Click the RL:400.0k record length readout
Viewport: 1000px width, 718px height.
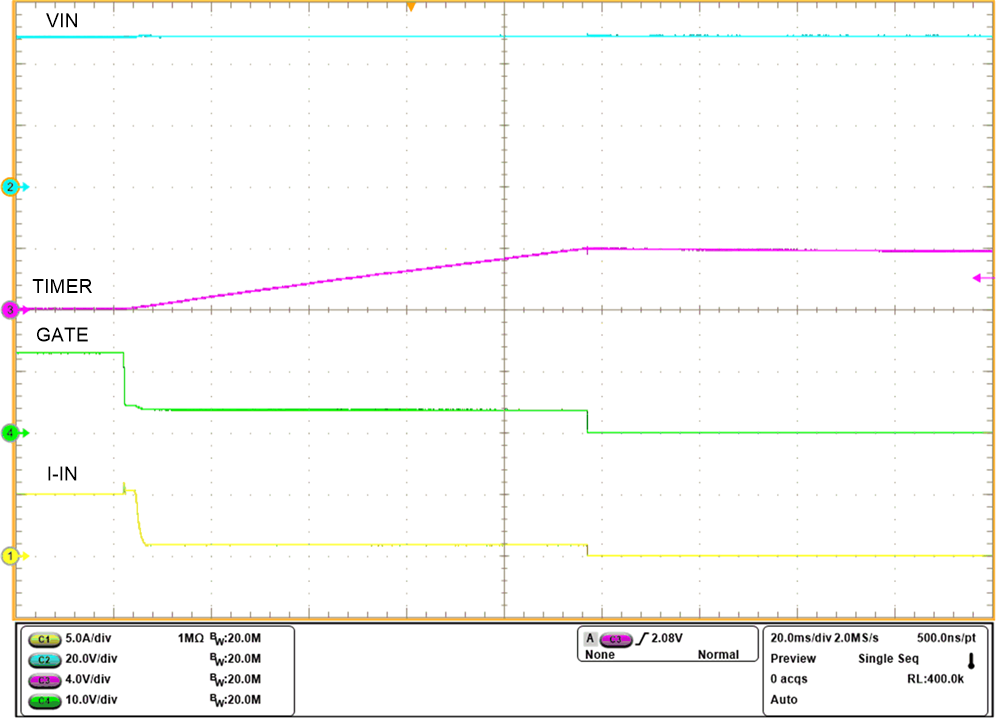point(935,679)
